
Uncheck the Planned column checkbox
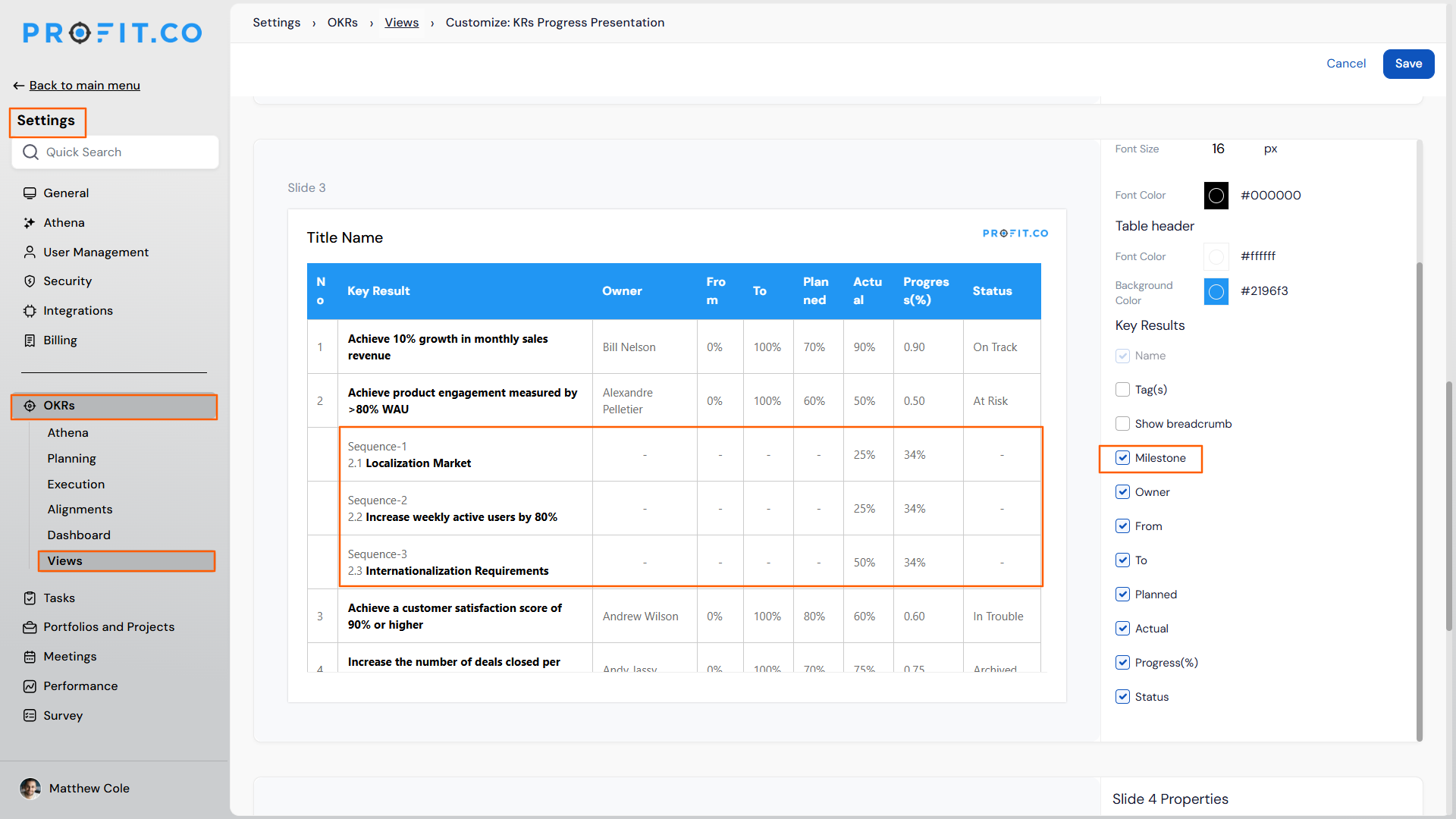[1122, 595]
